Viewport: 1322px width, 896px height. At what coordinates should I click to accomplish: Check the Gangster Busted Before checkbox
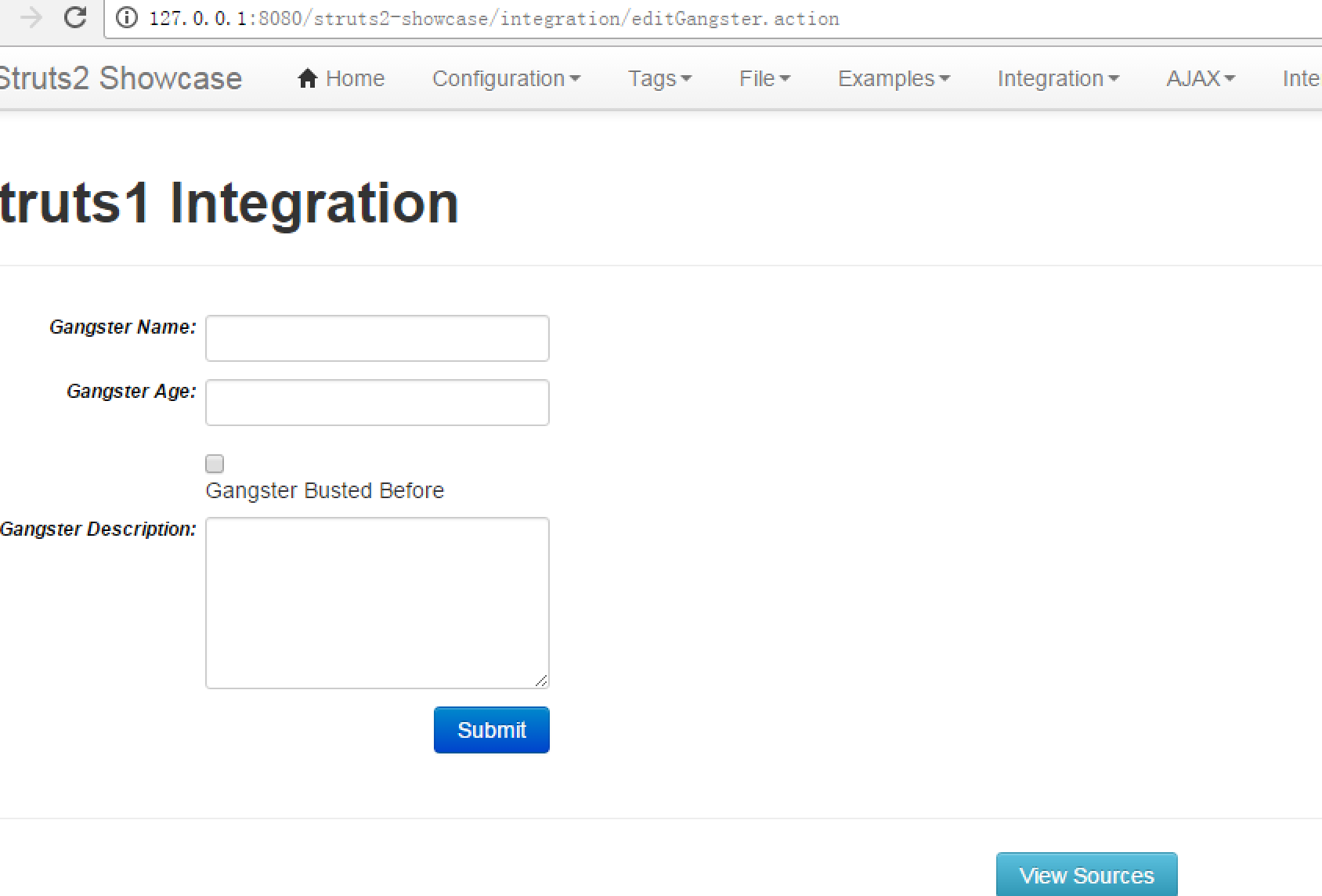(x=215, y=464)
